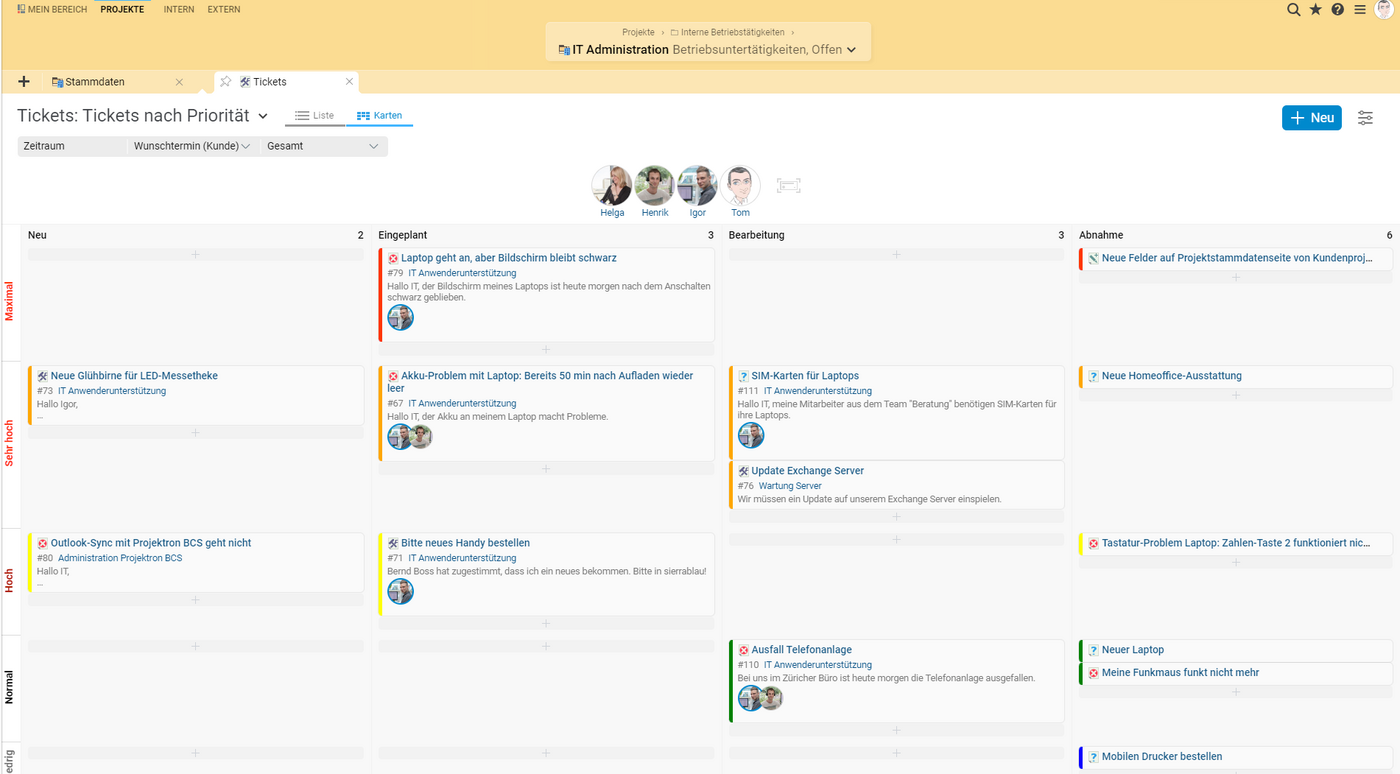Click assignee avatar on ticket #71 card
Screen dimensions: 1400x774
point(400,591)
